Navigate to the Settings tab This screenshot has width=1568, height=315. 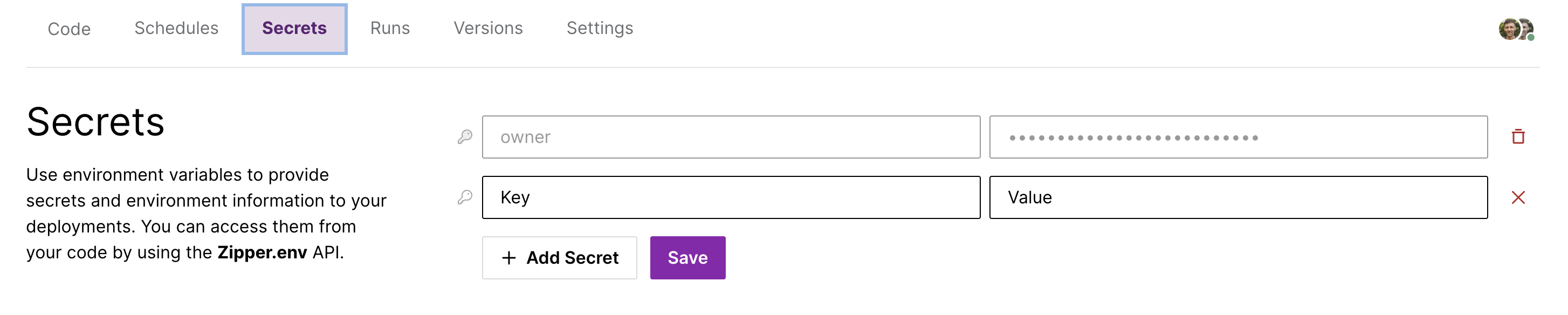click(600, 28)
